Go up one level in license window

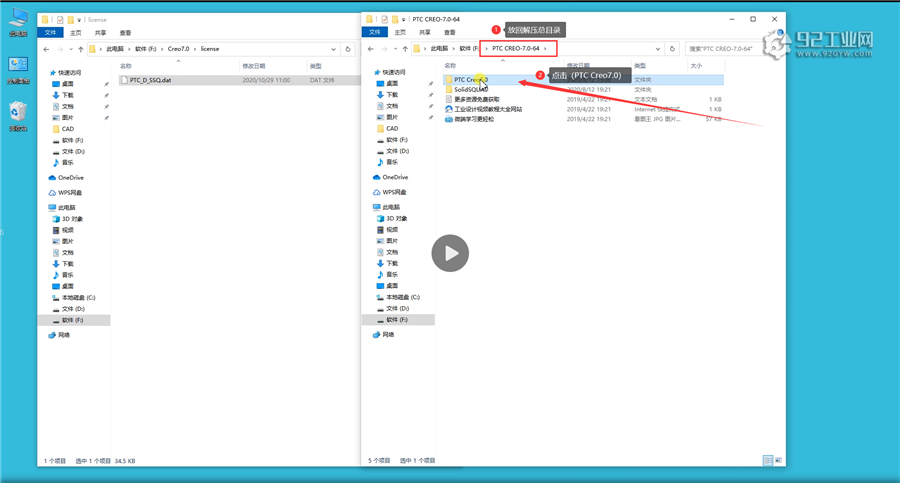tap(80, 49)
